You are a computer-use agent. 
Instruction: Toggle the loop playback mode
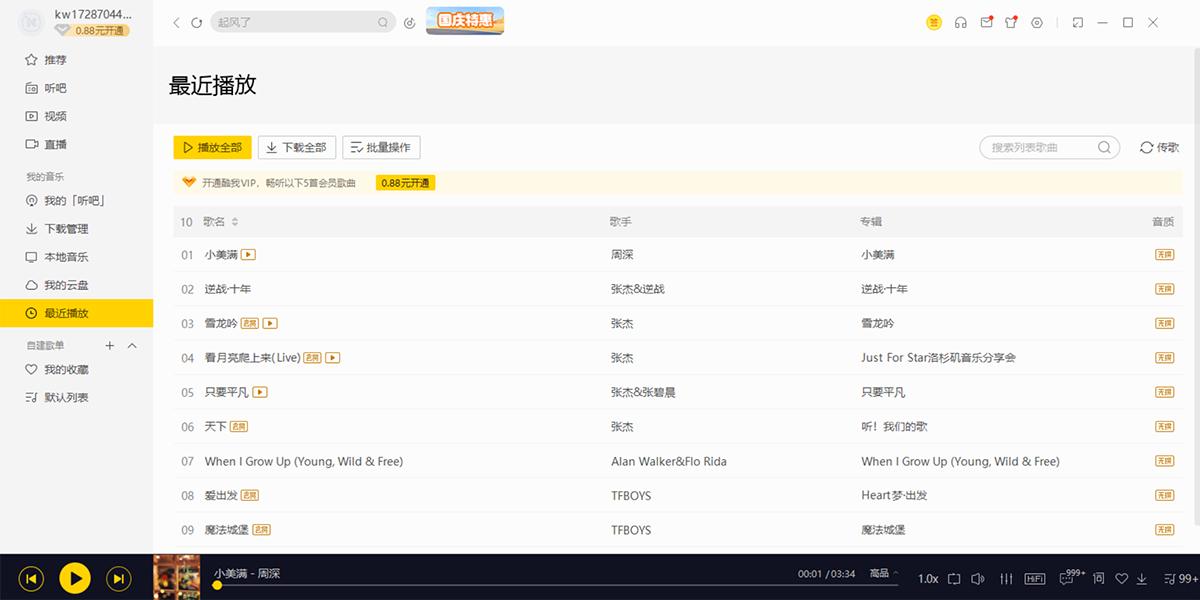954,579
